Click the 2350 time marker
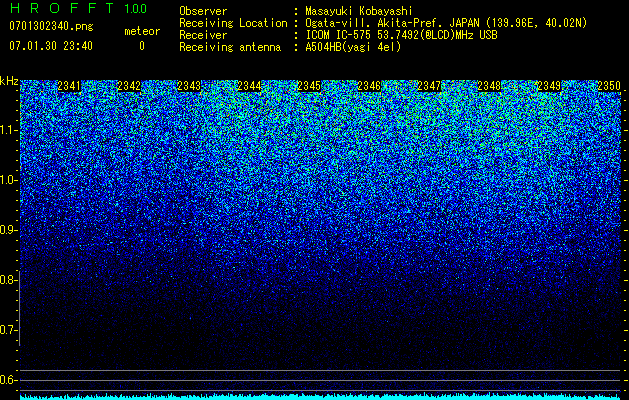 [609, 86]
